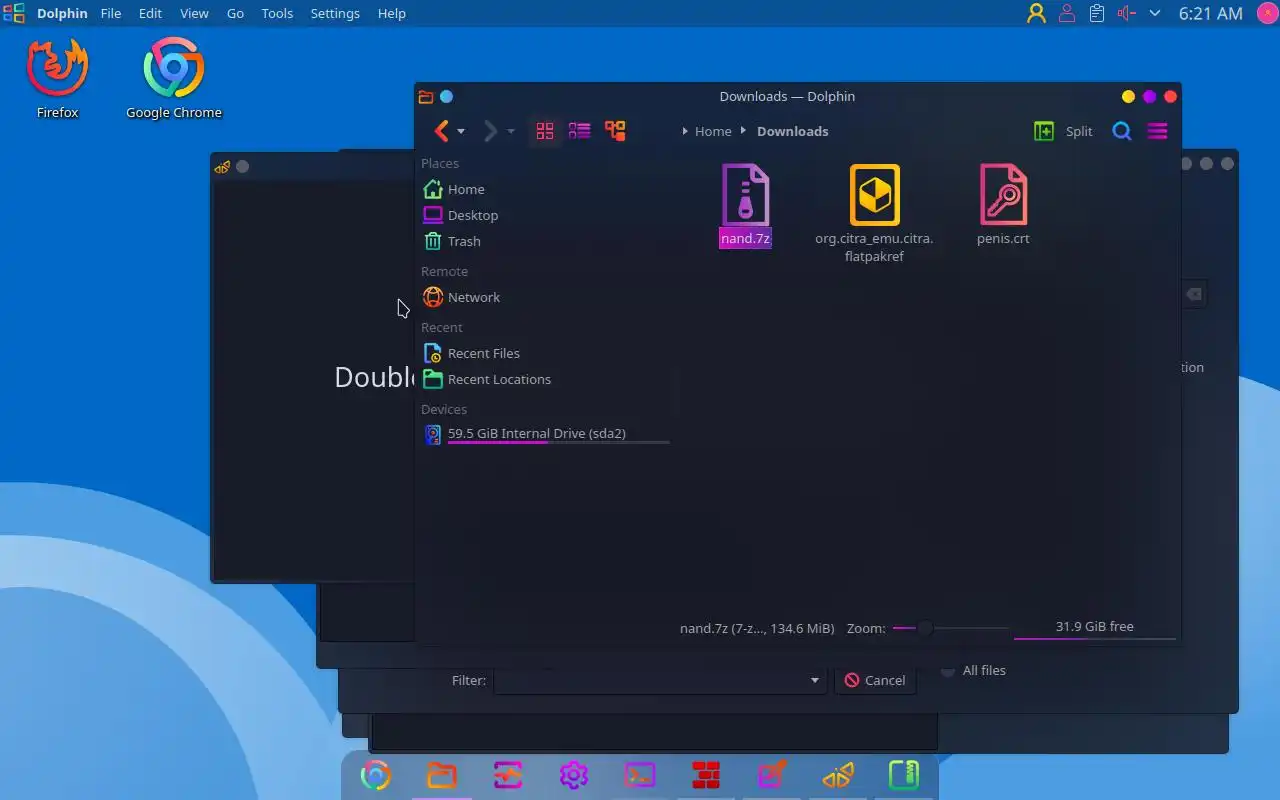
Task: Open the Filter combo box dropdown arrow
Action: (x=815, y=680)
